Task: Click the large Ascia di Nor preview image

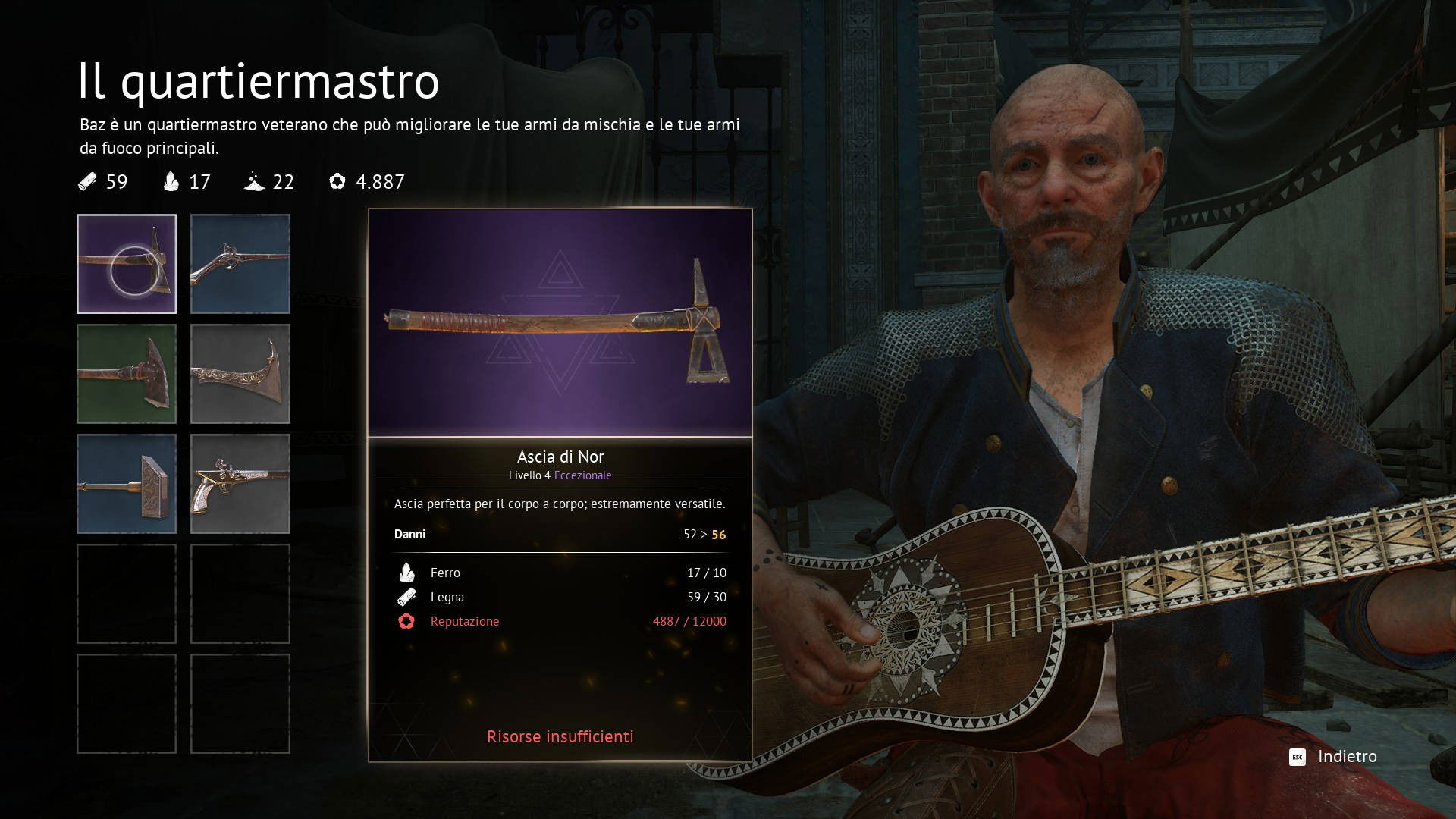Action: coord(560,323)
